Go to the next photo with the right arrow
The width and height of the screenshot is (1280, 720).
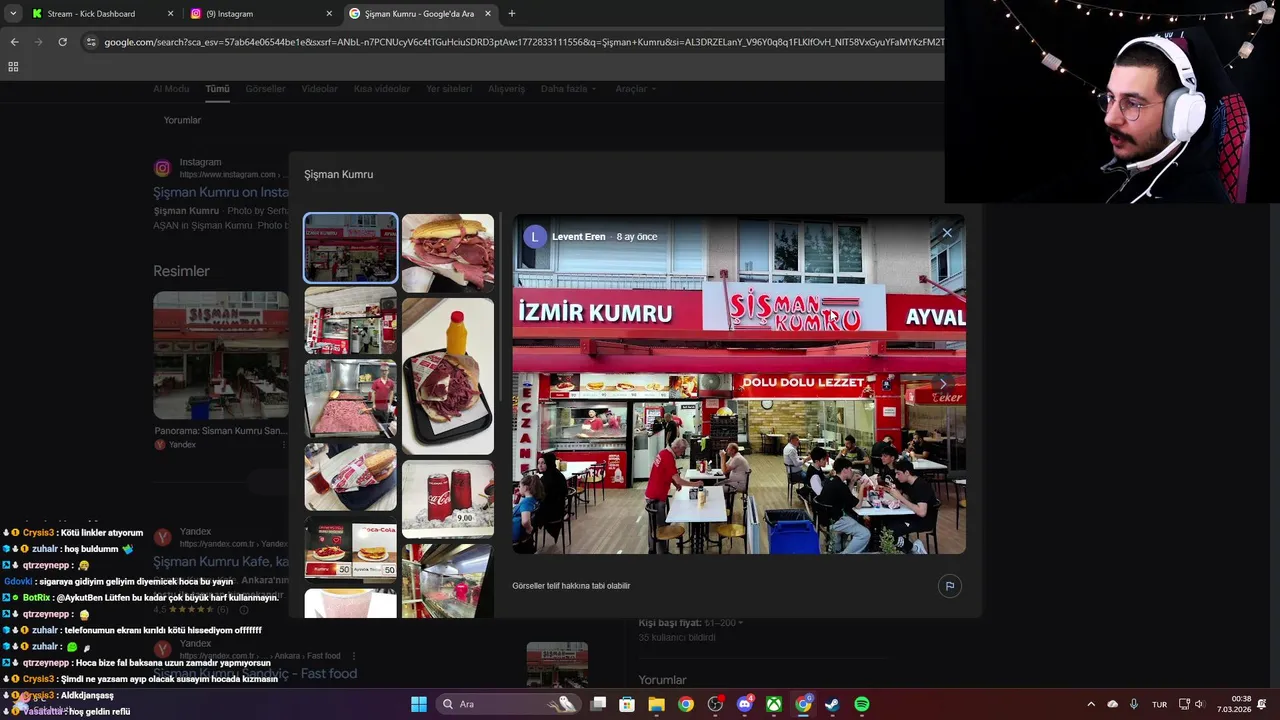coord(942,384)
